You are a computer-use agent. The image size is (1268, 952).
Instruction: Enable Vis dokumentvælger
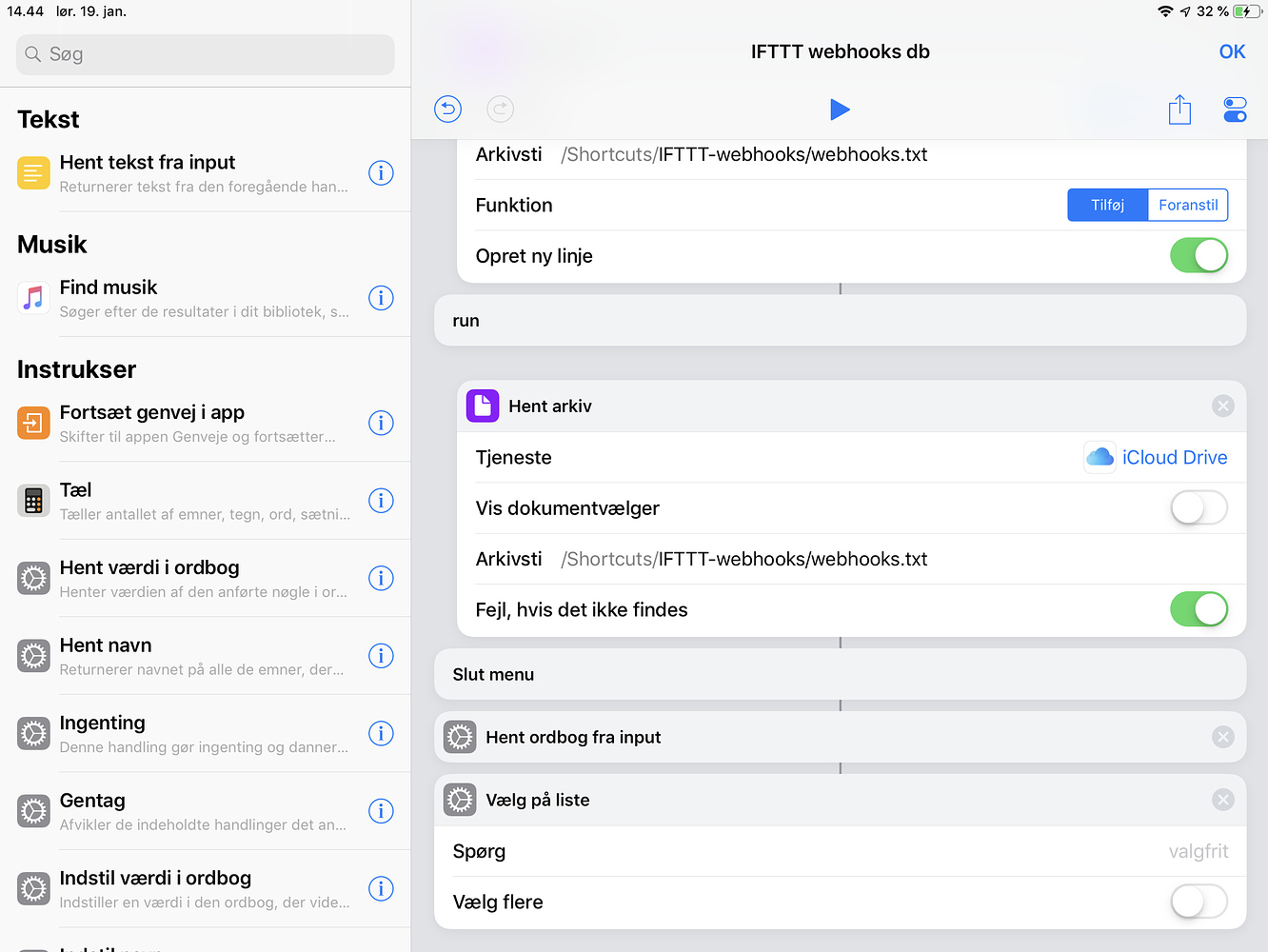click(x=1199, y=507)
